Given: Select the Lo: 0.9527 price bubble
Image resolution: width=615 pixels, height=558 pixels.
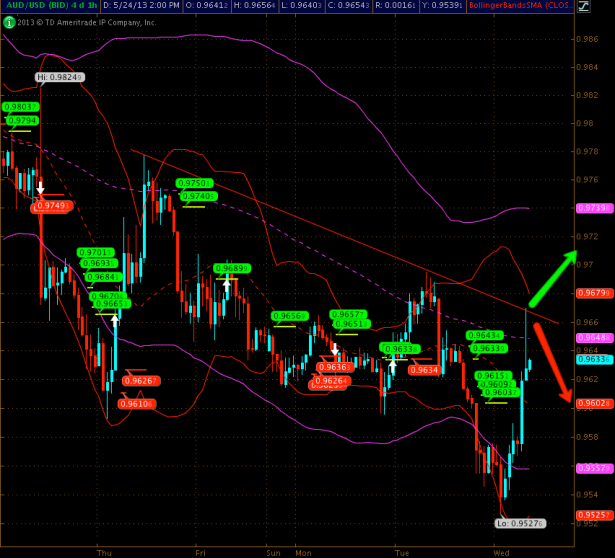Looking at the screenshot, I should [520, 522].
